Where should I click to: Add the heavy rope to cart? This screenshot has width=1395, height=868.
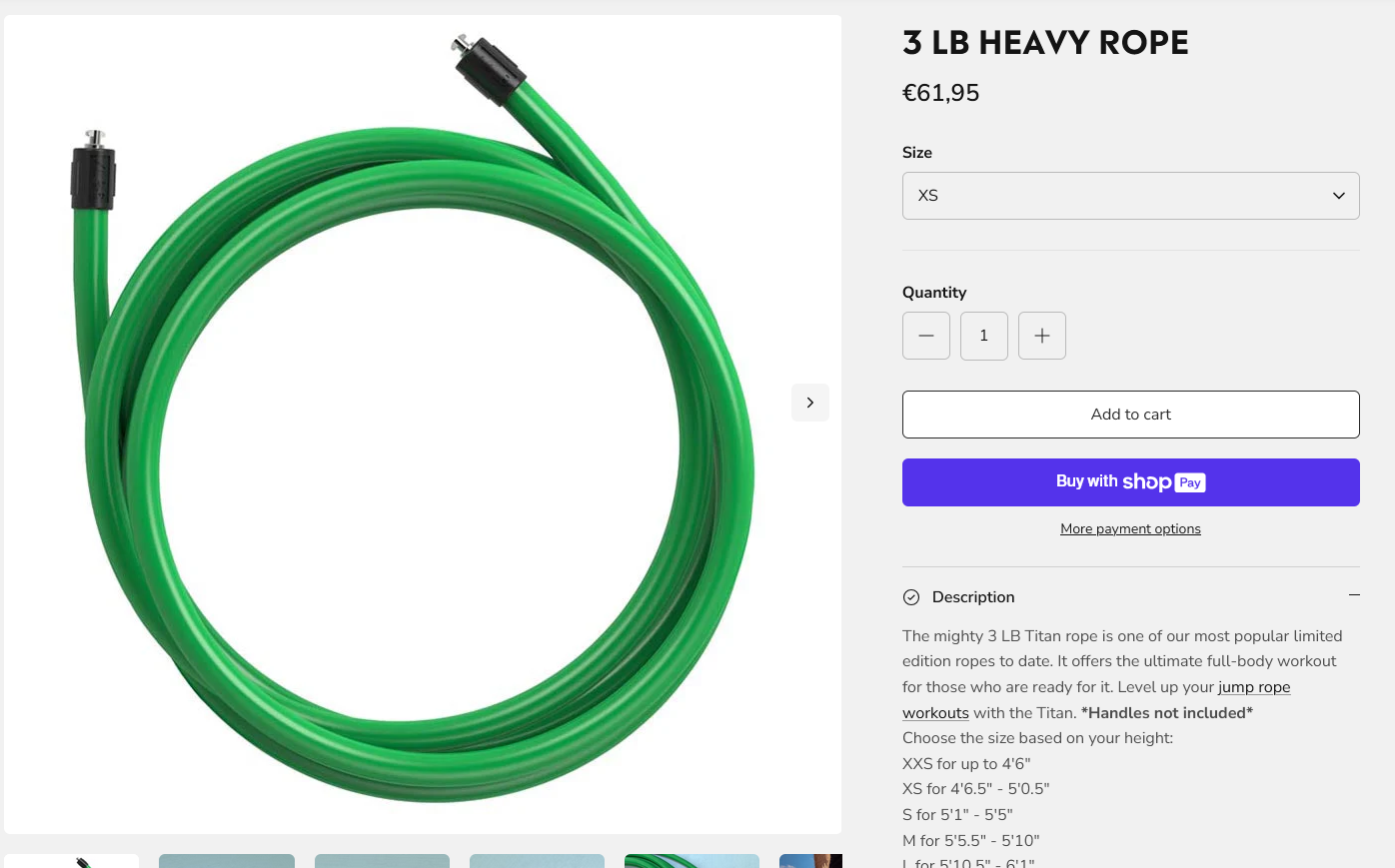point(1131,415)
